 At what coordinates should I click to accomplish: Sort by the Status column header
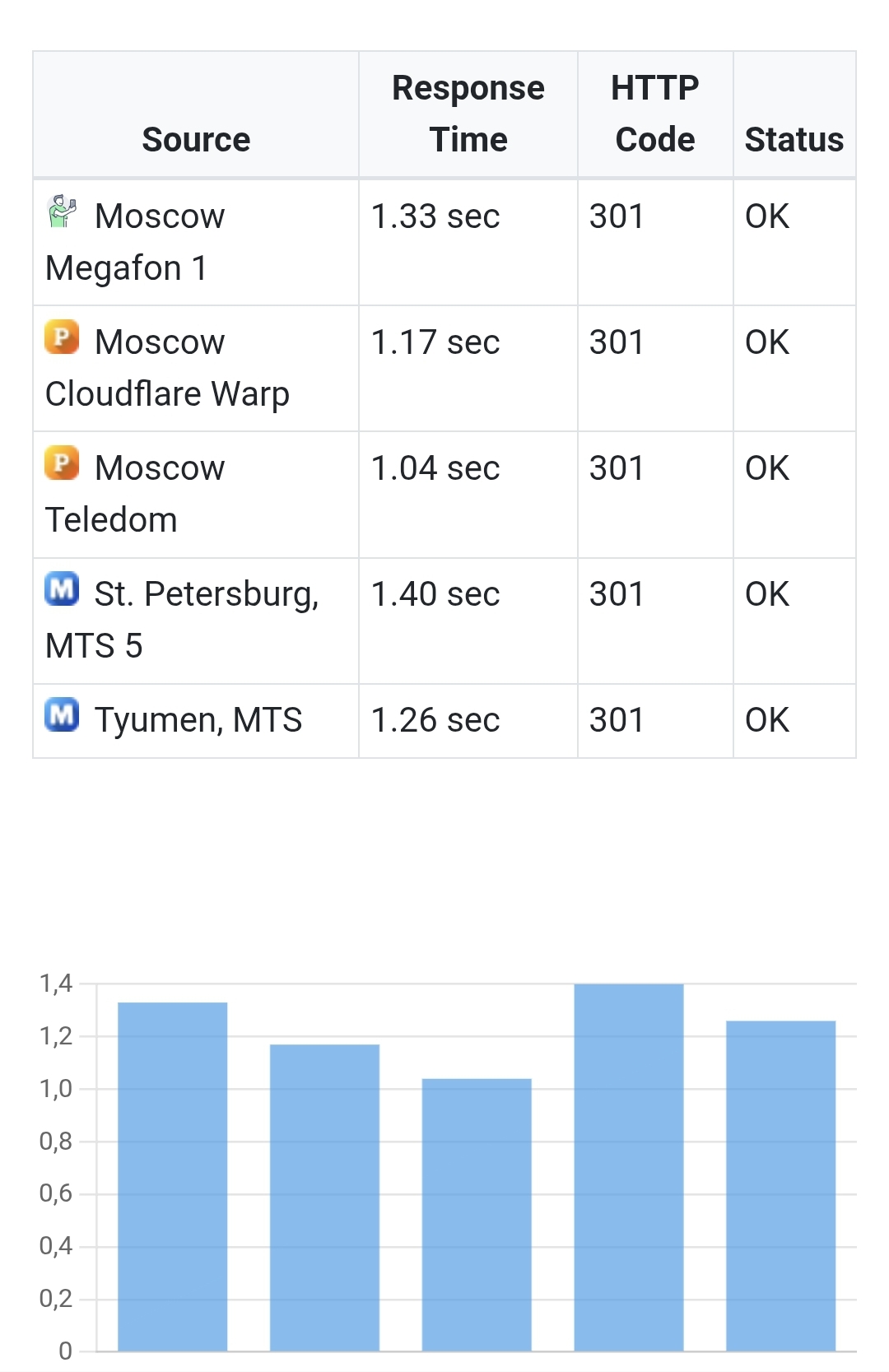(x=794, y=139)
